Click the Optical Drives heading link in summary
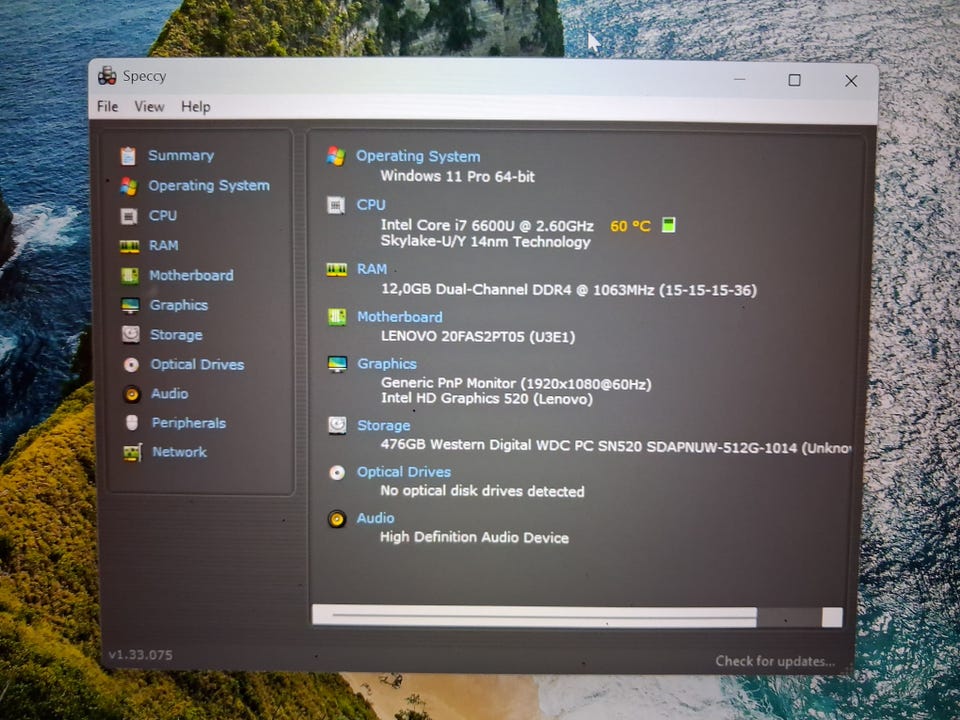Viewport: 960px width, 720px height. coord(404,472)
